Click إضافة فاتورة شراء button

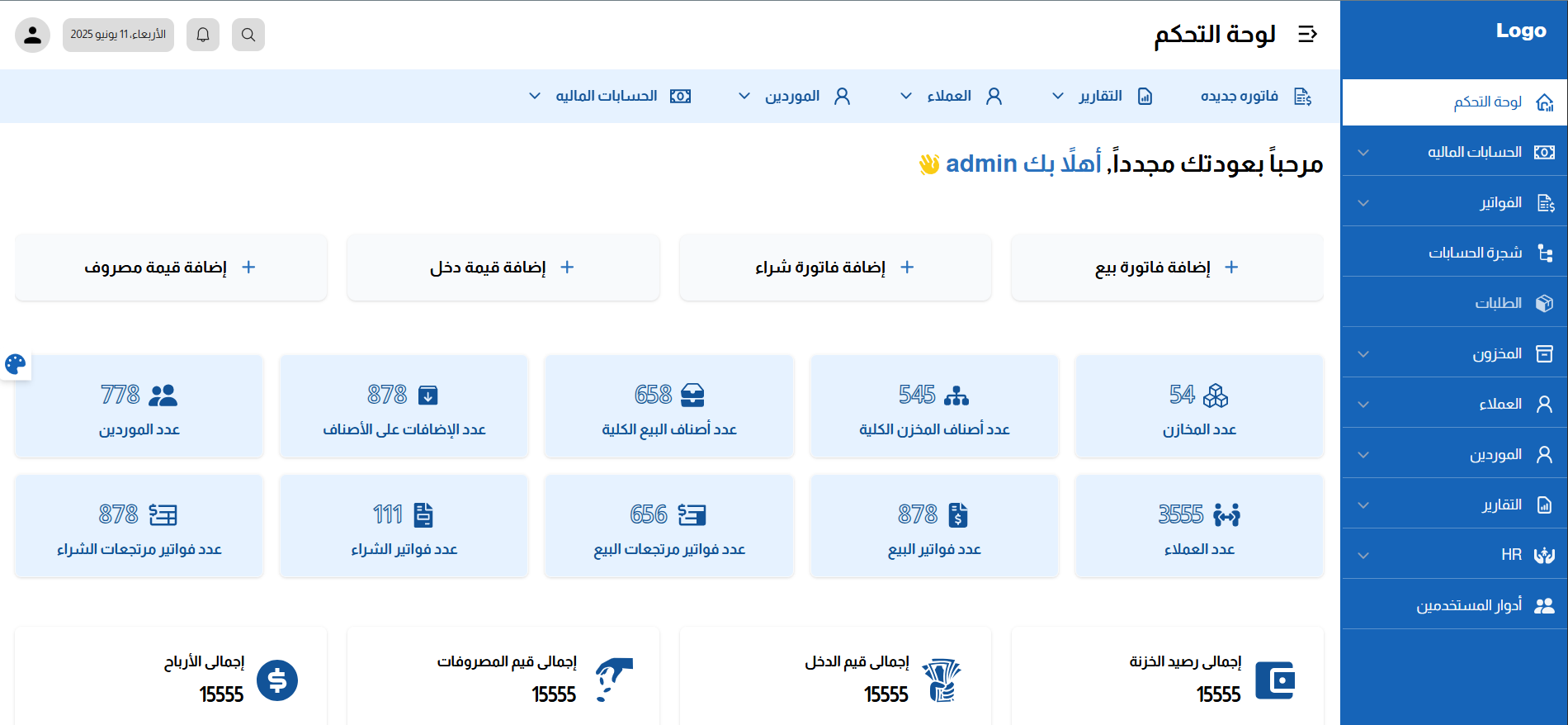tap(835, 268)
